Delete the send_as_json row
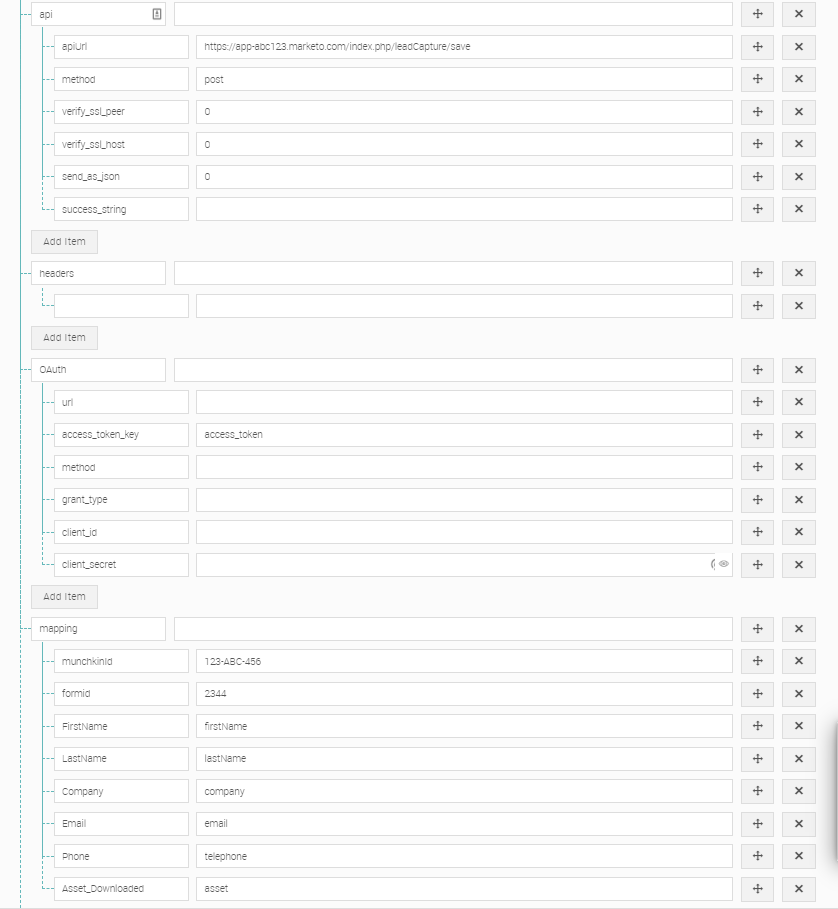This screenshot has height=909, width=838. [798, 177]
